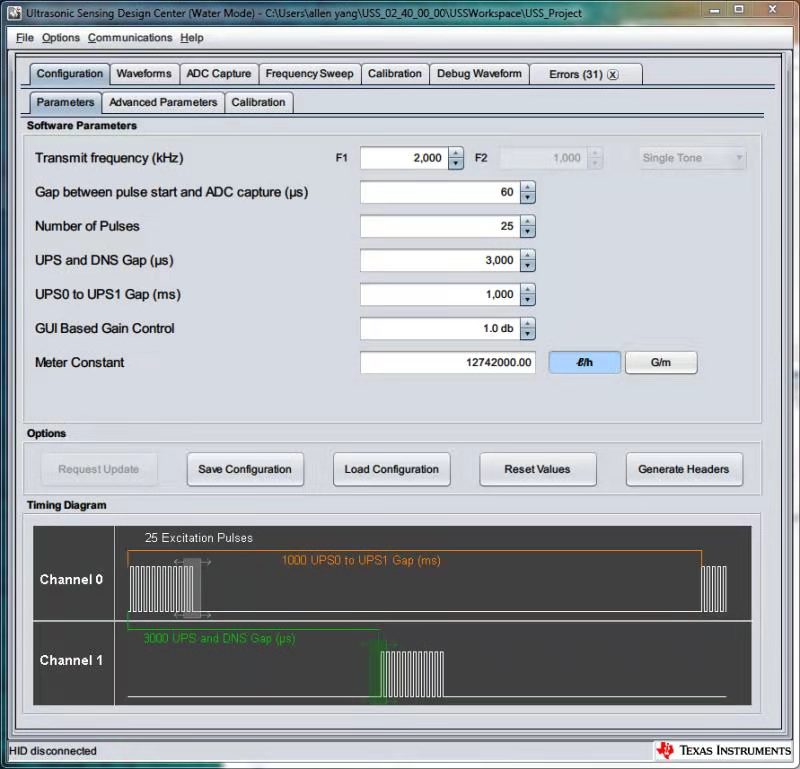Decrease UPS0 to UPS1 Gap value
This screenshot has width=800, height=769.
(x=528, y=301)
